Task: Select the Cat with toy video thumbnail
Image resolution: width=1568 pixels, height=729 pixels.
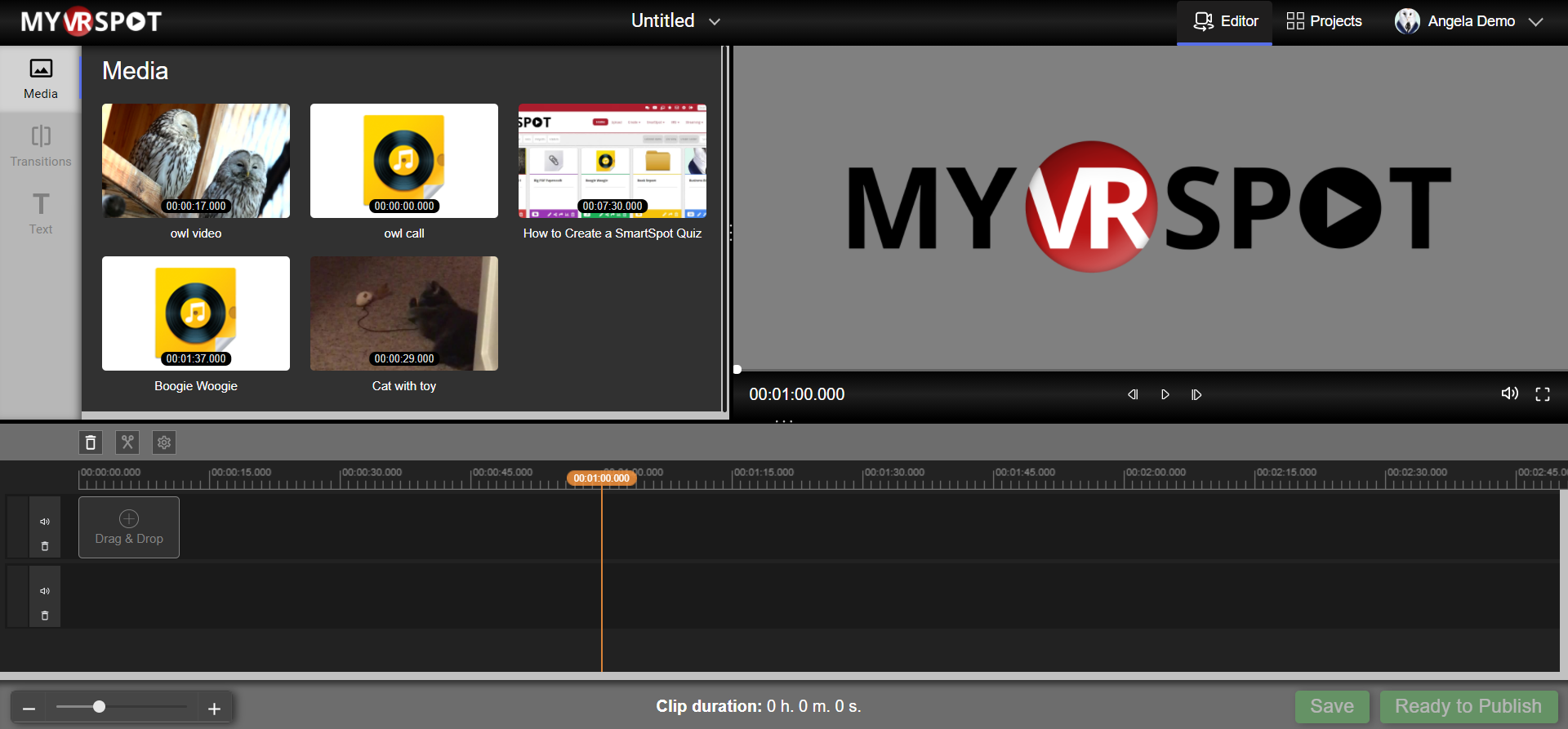Action: coord(404,313)
